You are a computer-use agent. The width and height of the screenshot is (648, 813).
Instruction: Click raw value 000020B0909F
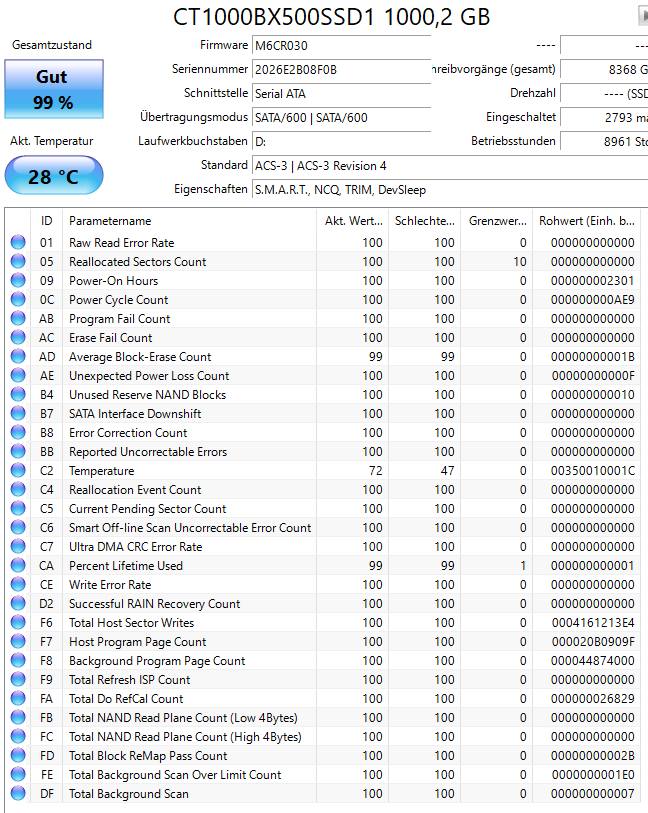(x=593, y=642)
